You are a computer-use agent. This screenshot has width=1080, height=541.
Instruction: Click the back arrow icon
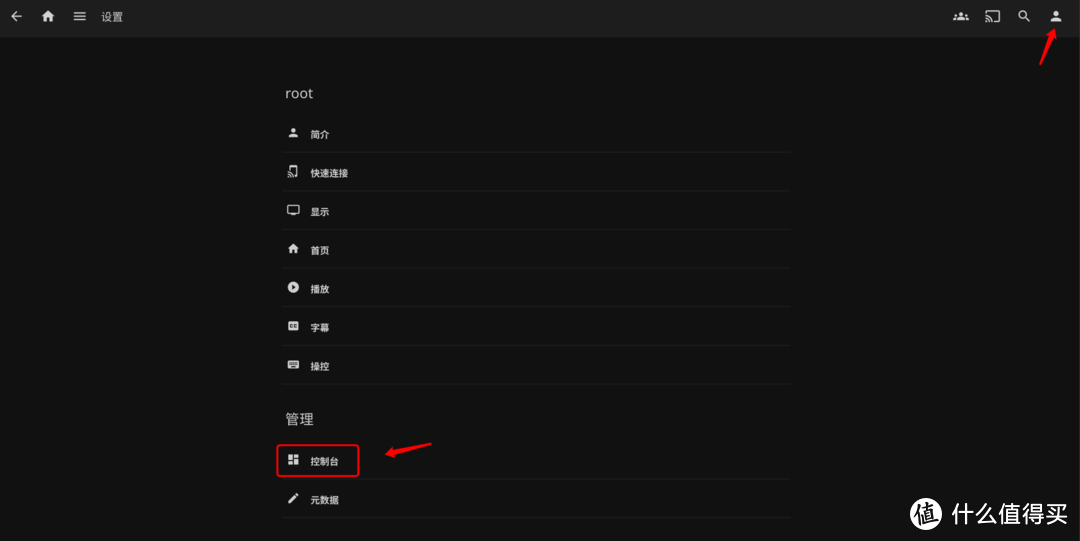pyautogui.click(x=16, y=16)
